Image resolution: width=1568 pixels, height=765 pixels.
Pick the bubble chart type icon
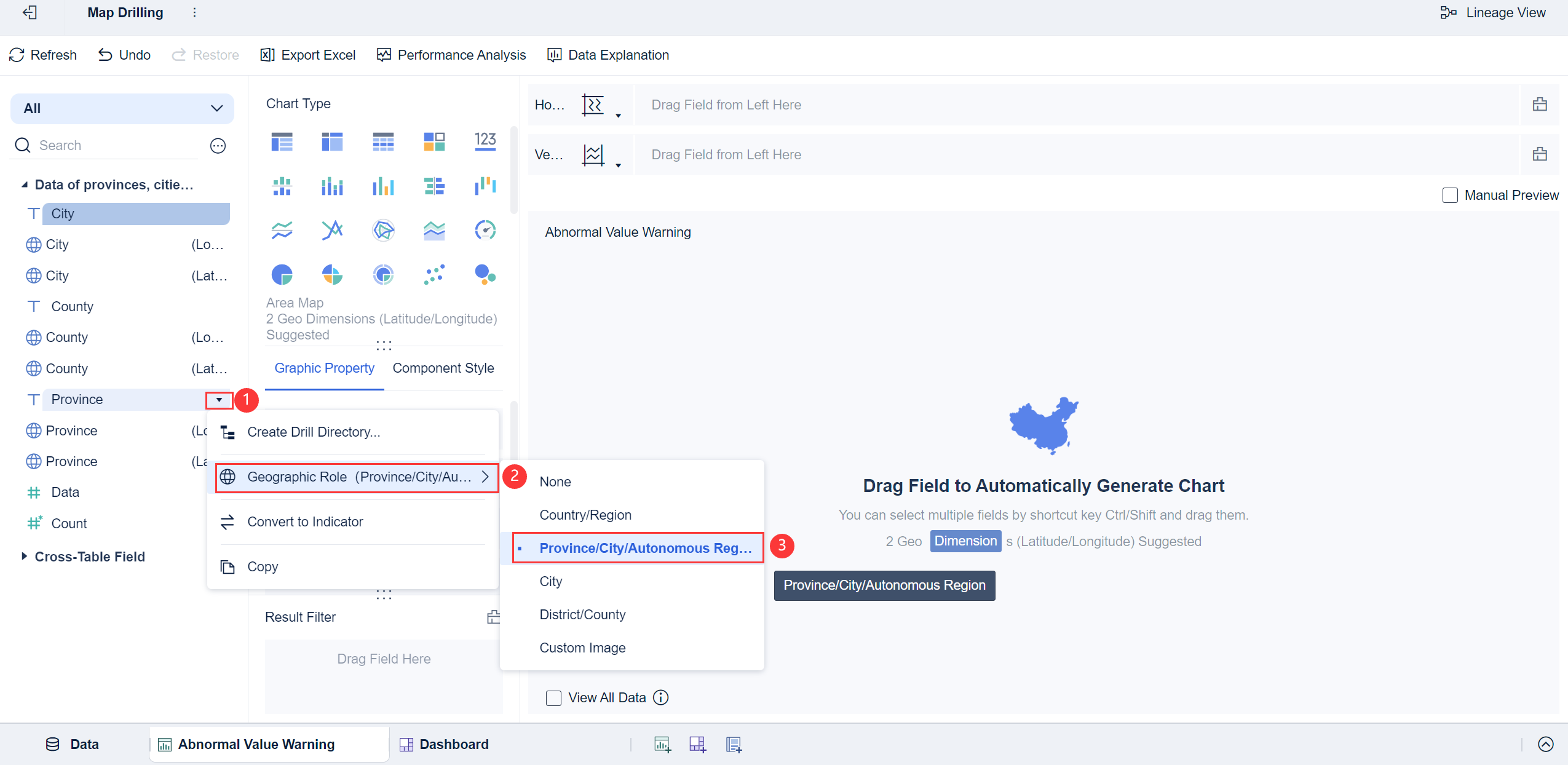click(485, 274)
